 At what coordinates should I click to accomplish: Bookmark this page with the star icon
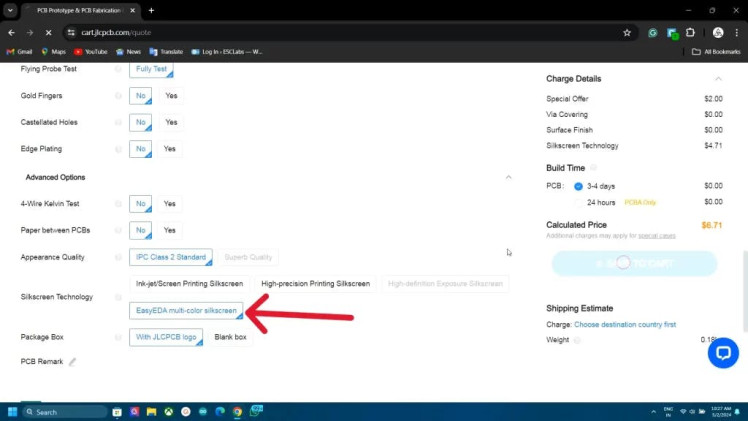(x=627, y=32)
